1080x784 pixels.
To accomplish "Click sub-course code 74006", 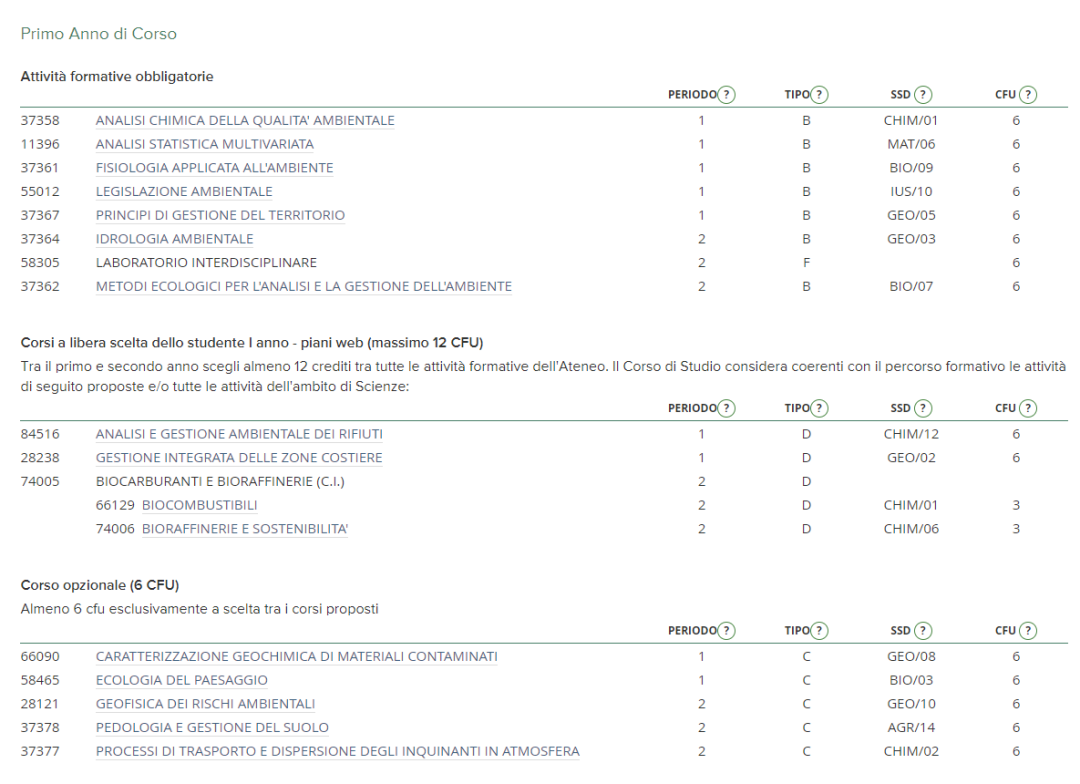I will 115,528.
